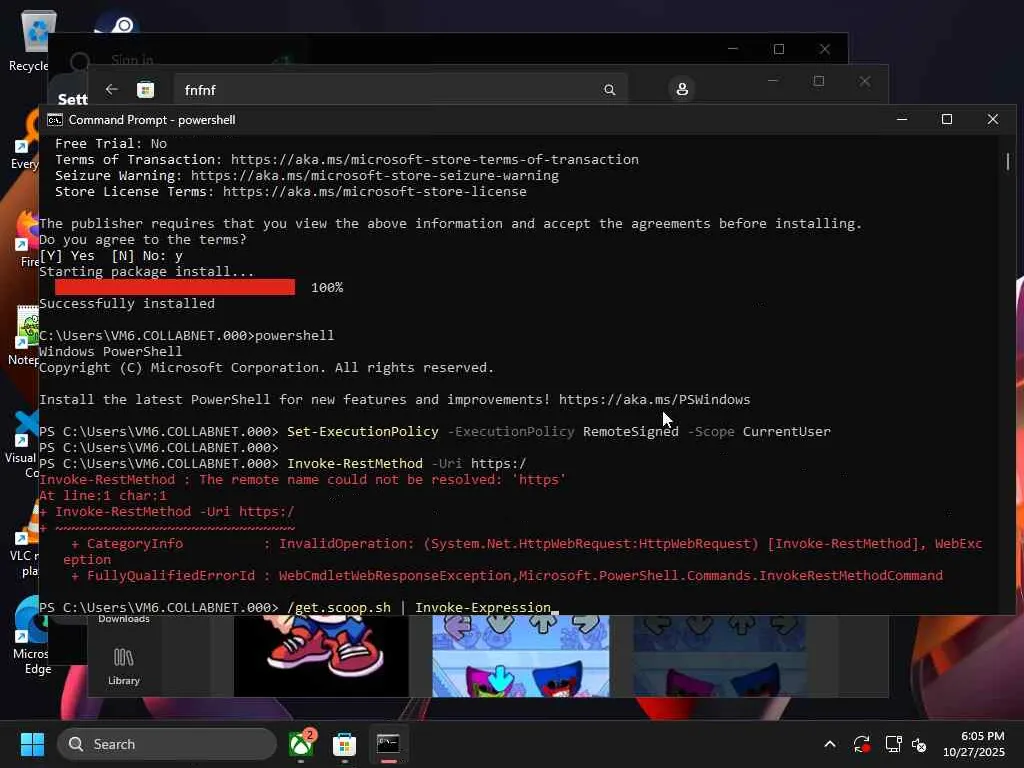Open the Notepad++ desktop shortcut

(25, 336)
